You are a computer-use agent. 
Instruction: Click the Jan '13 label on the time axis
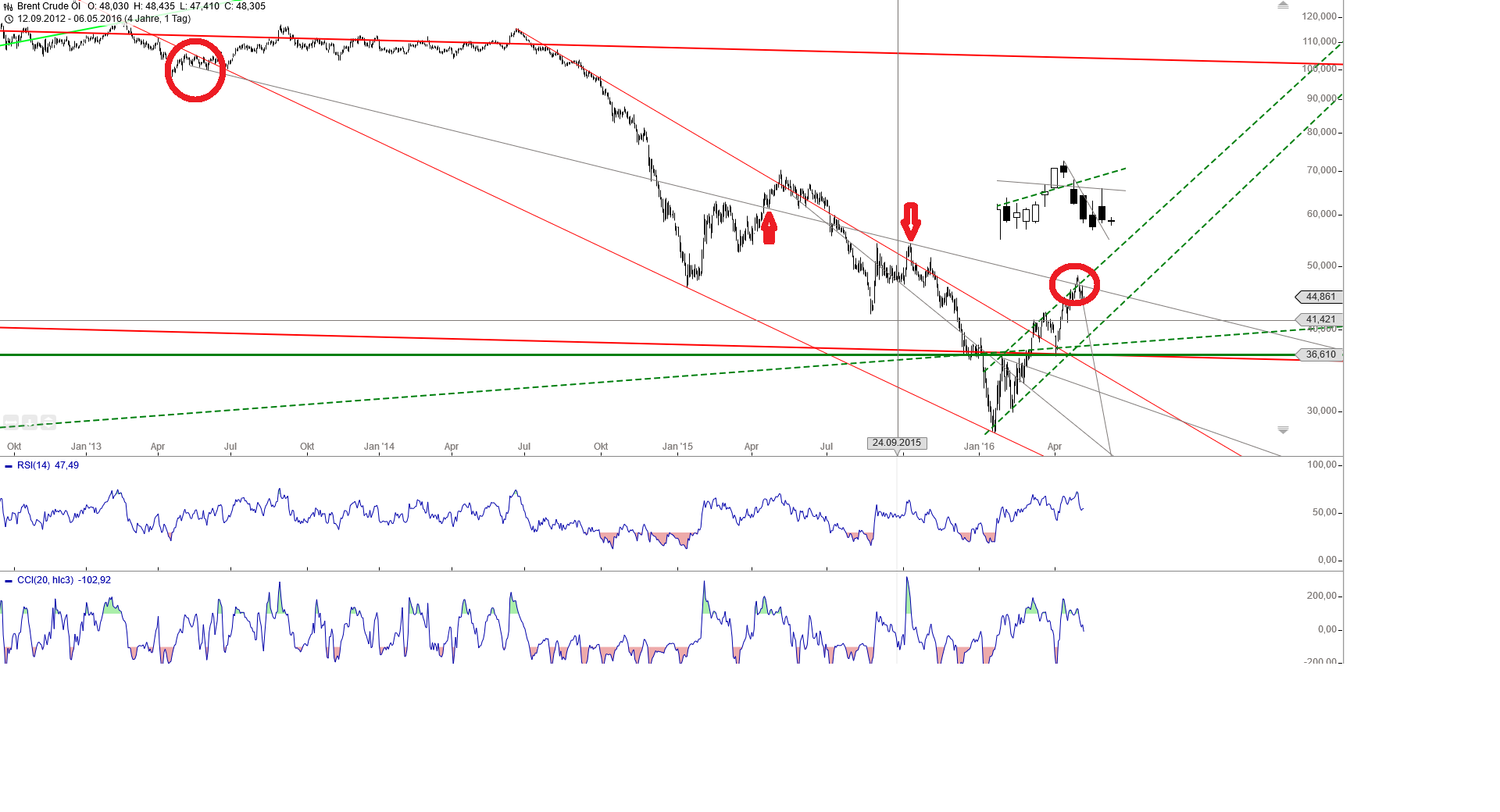click(x=86, y=447)
